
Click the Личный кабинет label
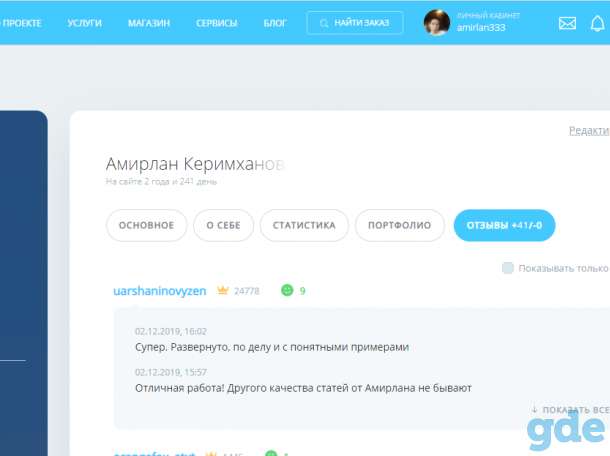click(488, 16)
